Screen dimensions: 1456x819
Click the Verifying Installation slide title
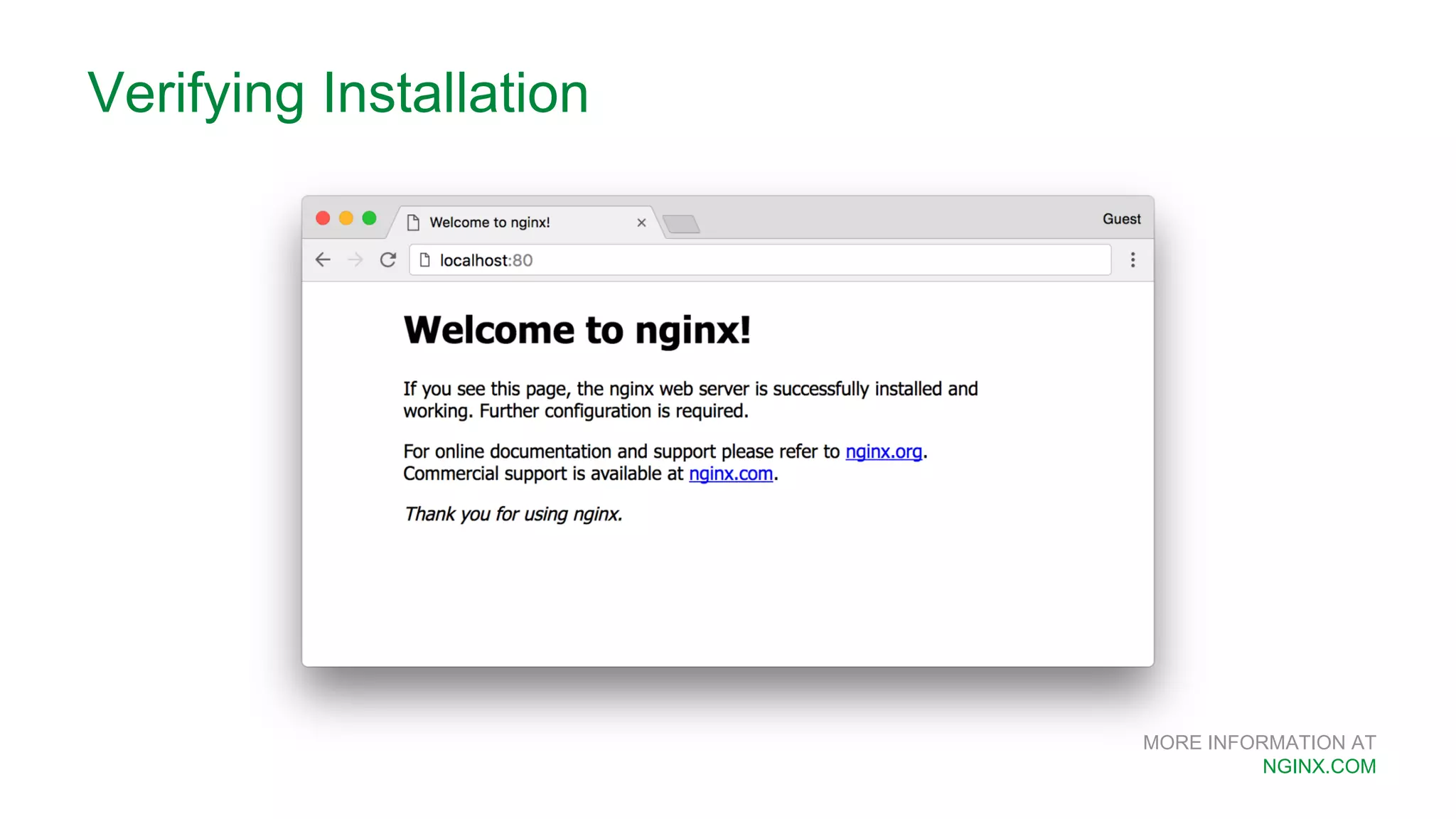[x=338, y=93]
